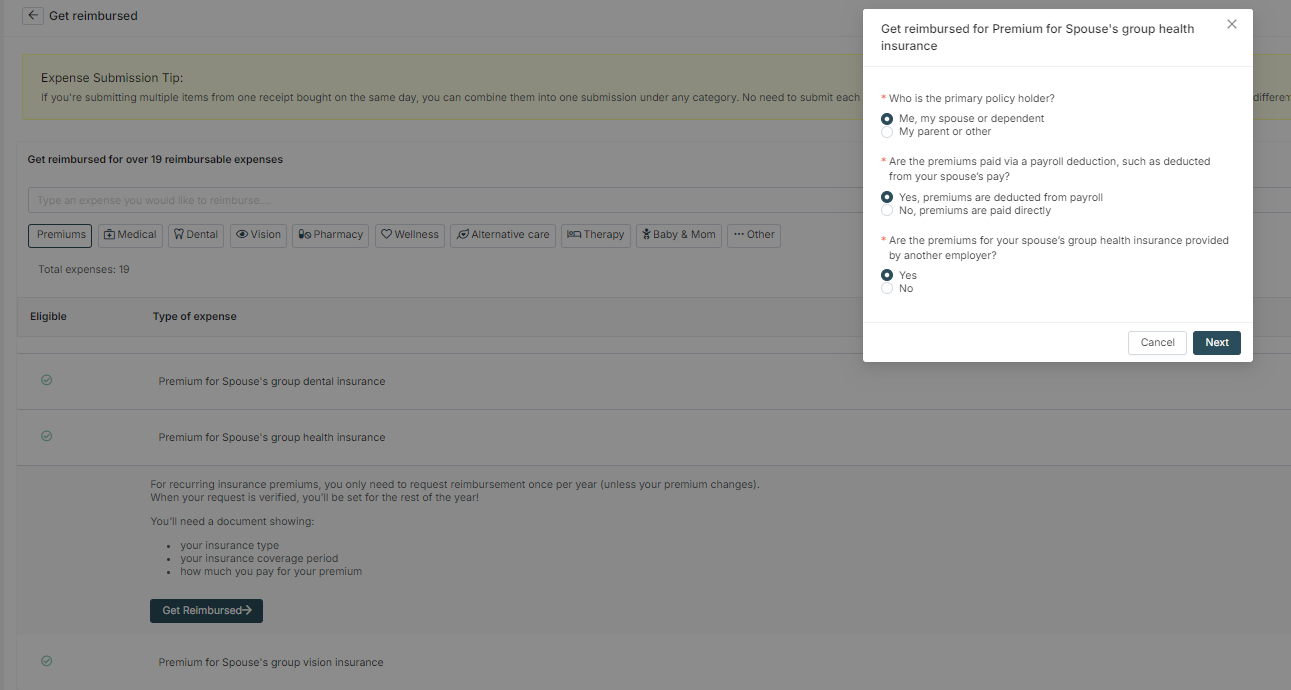The width and height of the screenshot is (1291, 690).
Task: Select the Vision eye icon
Action: coord(243,234)
